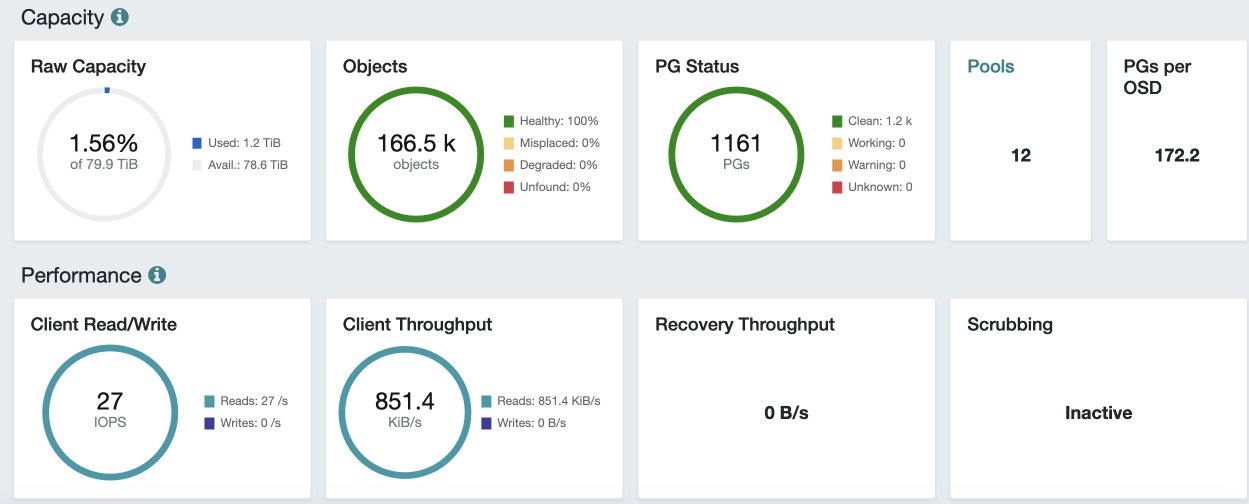Click the Client Read/Write Writes legend swatch

209,423
